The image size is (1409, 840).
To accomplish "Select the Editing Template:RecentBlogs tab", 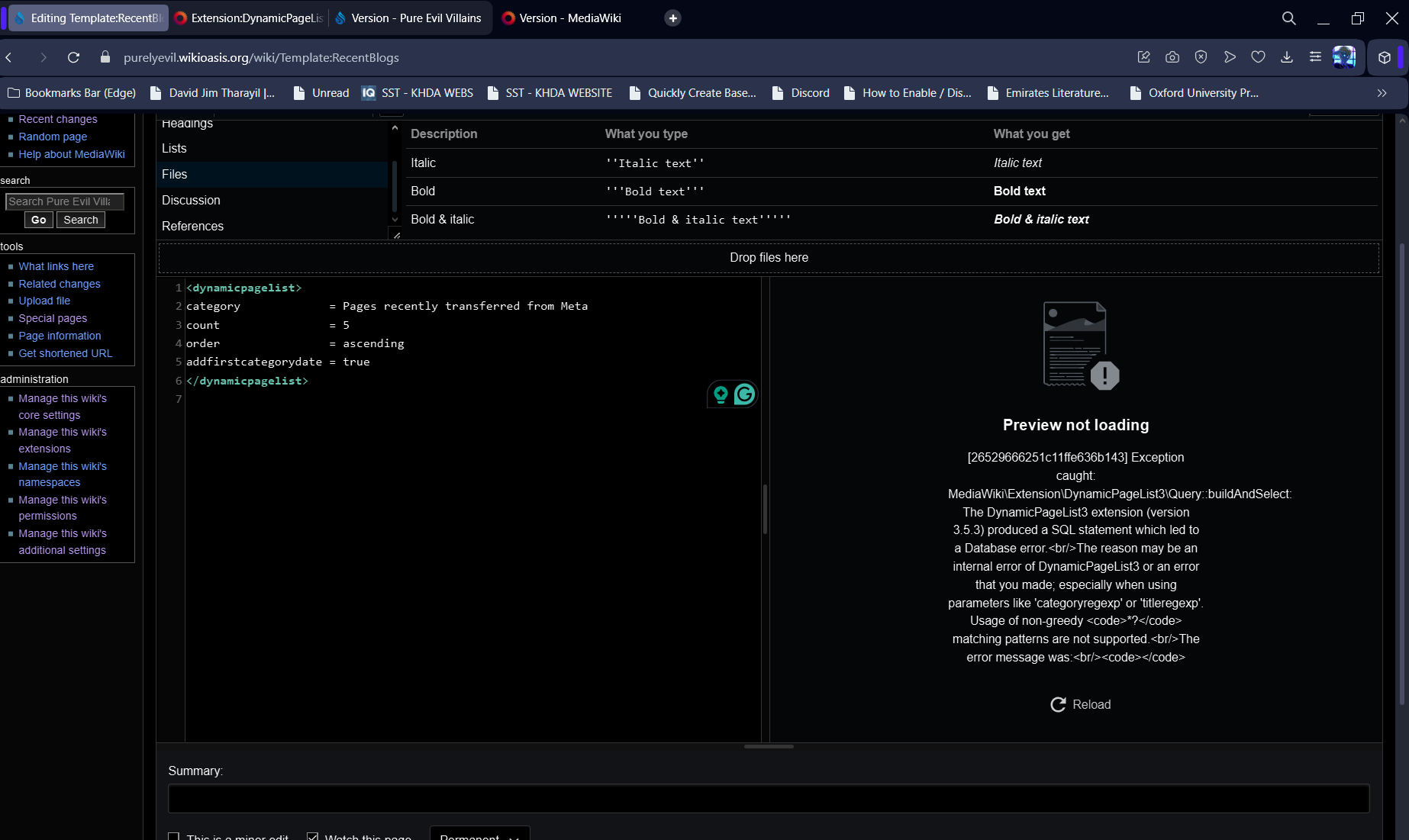I will [x=89, y=18].
